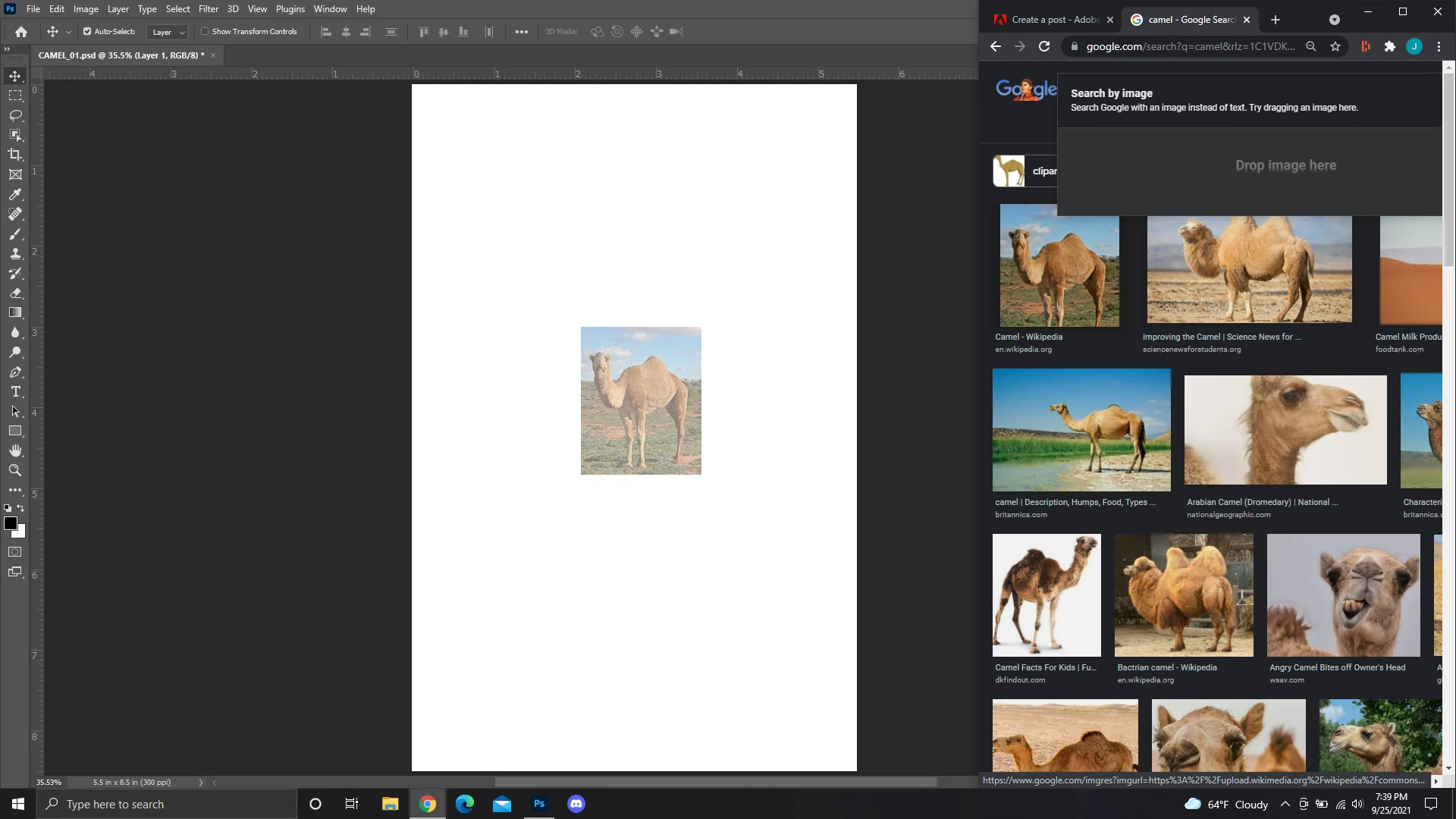Click the Angry Camel thumbnail image
The image size is (1456, 819).
[x=1343, y=595]
